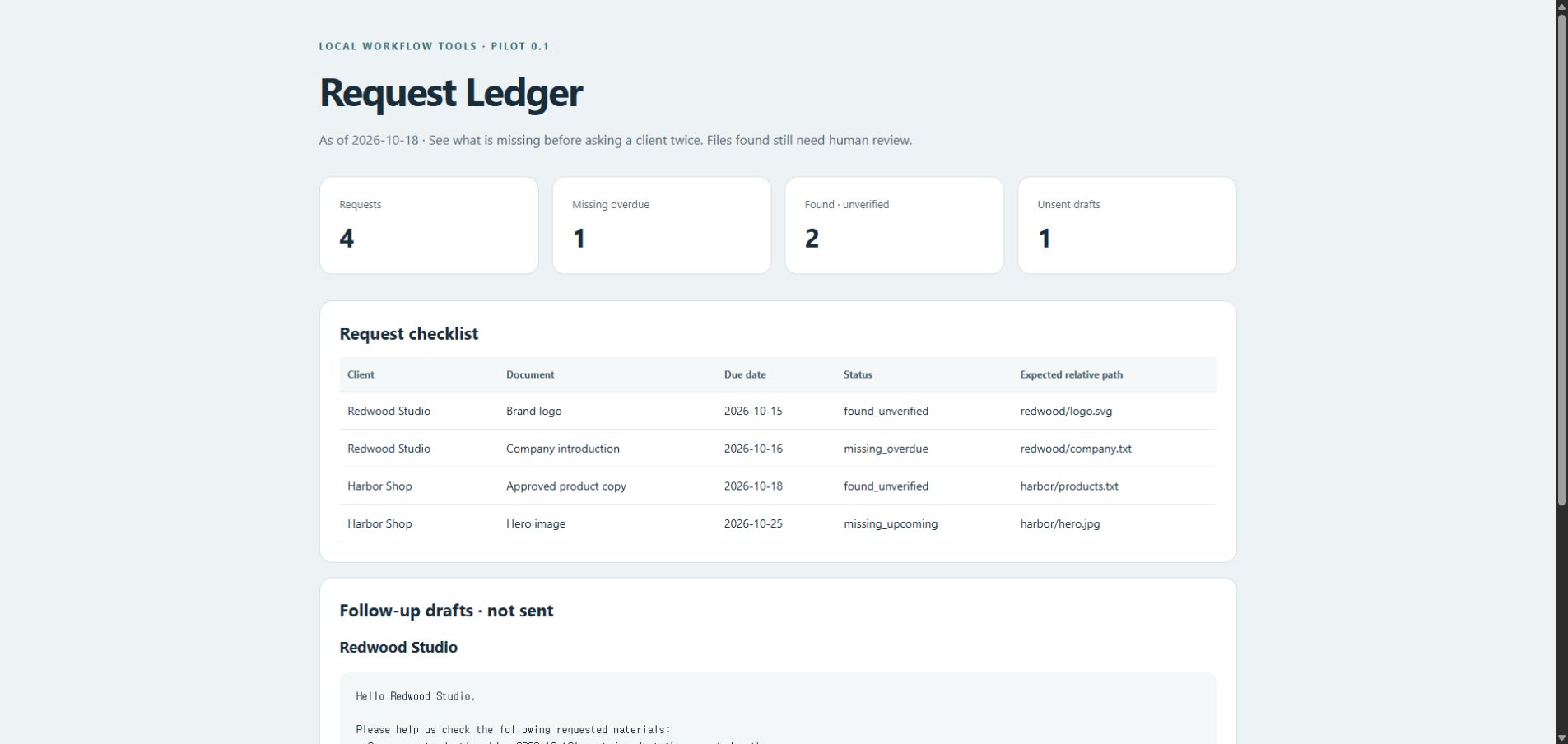Click found_unverified status in Approved product copy row

[886, 486]
